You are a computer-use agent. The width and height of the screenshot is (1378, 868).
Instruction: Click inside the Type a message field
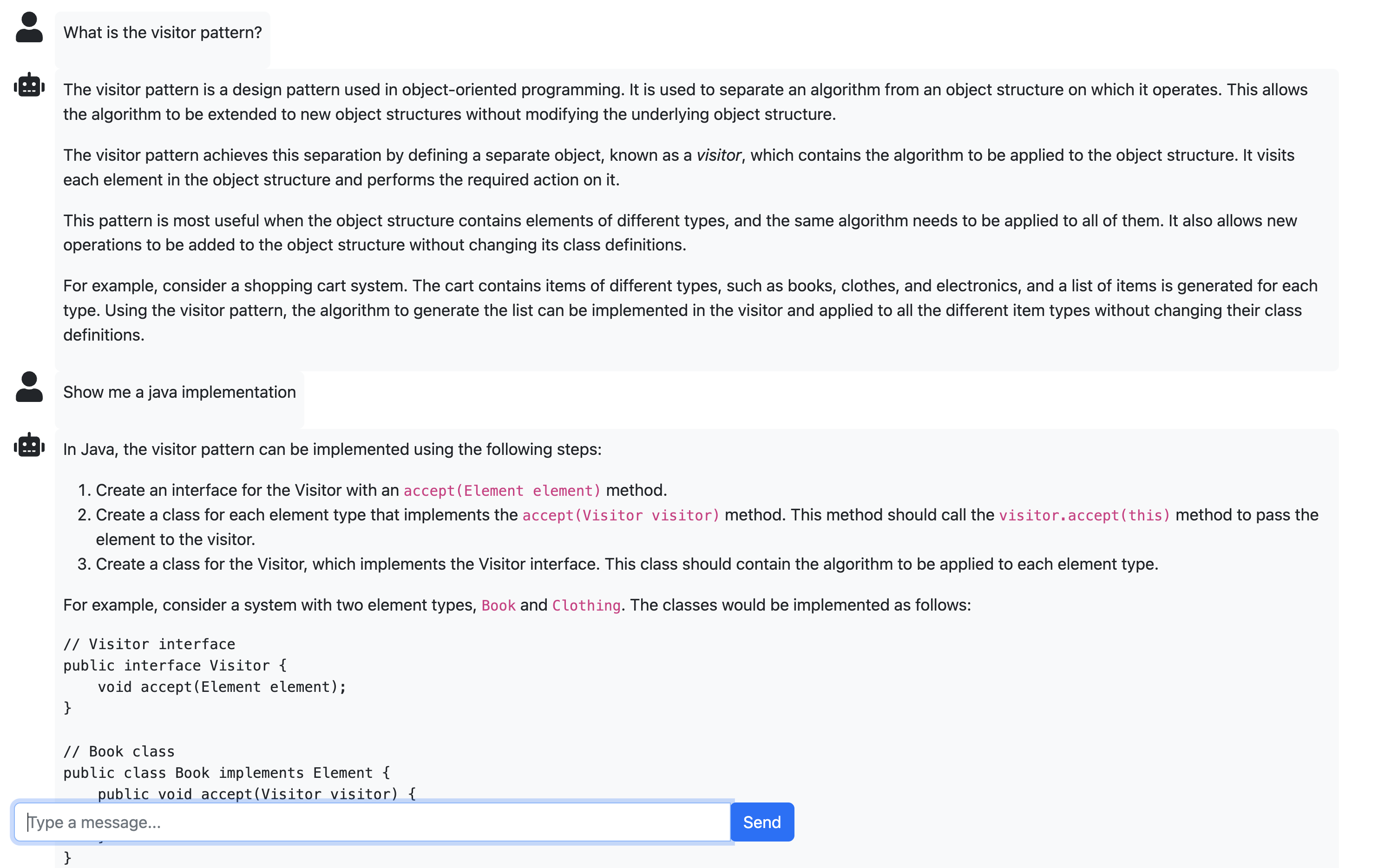point(372,822)
